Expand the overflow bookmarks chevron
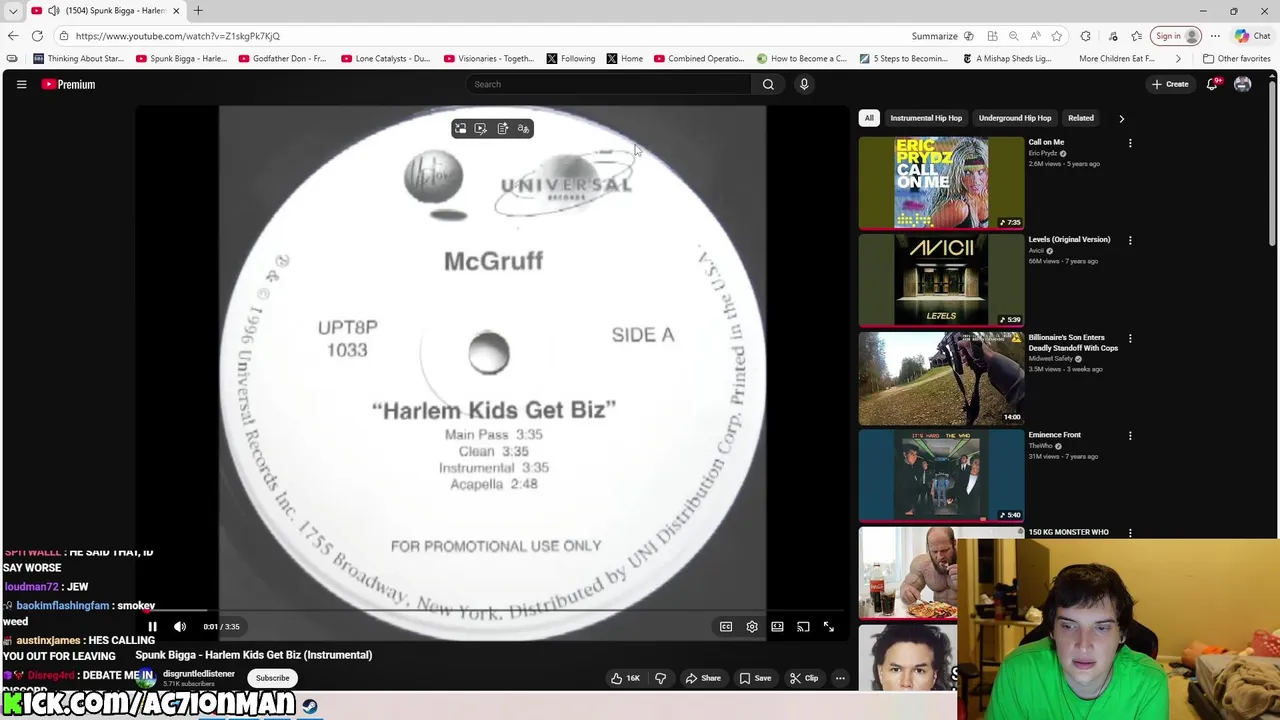The width and height of the screenshot is (1280, 720). (1177, 59)
